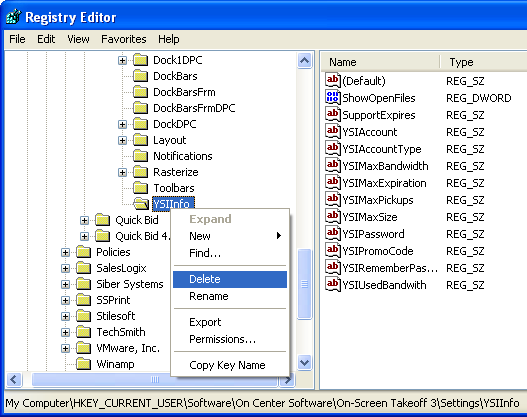The height and width of the screenshot is (417, 527).
Task: Expand the Policies key
Action: pos(66,252)
